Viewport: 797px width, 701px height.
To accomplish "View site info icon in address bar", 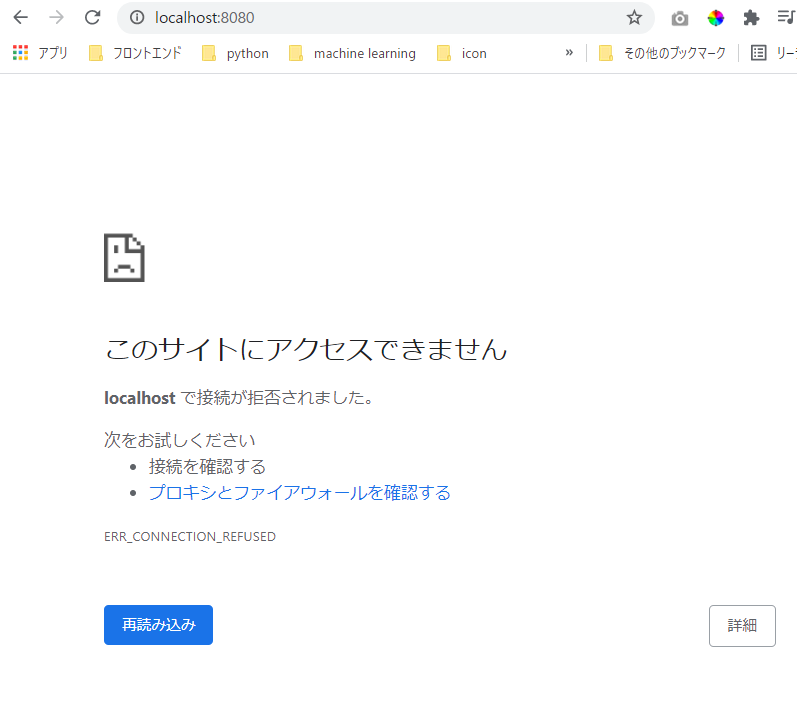I will point(137,18).
